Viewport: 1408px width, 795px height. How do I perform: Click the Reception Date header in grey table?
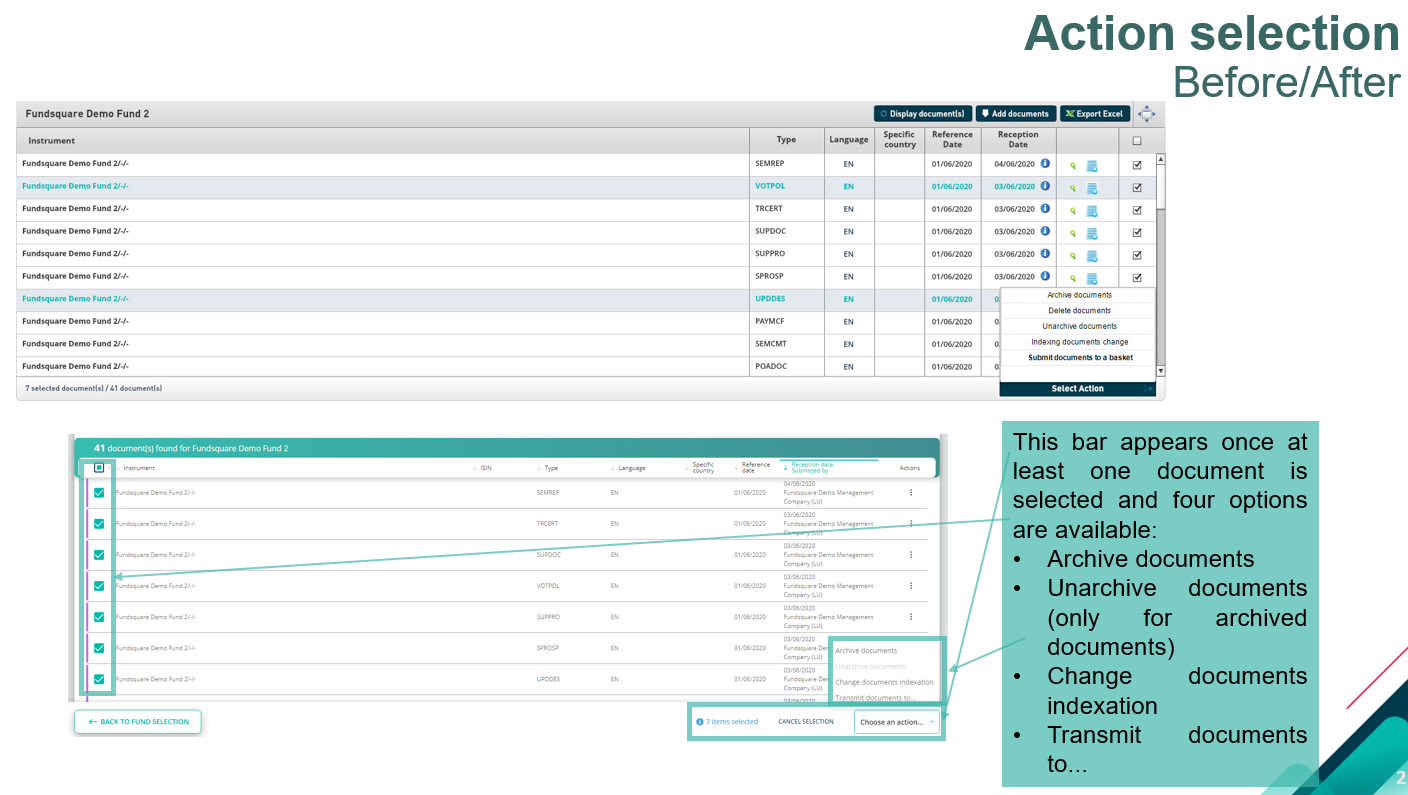(x=1018, y=140)
